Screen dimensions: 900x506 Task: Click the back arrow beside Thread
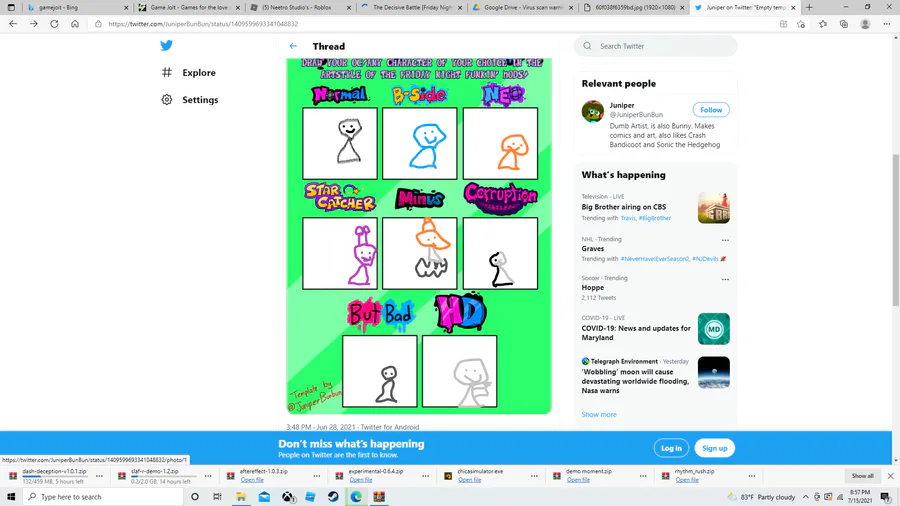(x=293, y=46)
